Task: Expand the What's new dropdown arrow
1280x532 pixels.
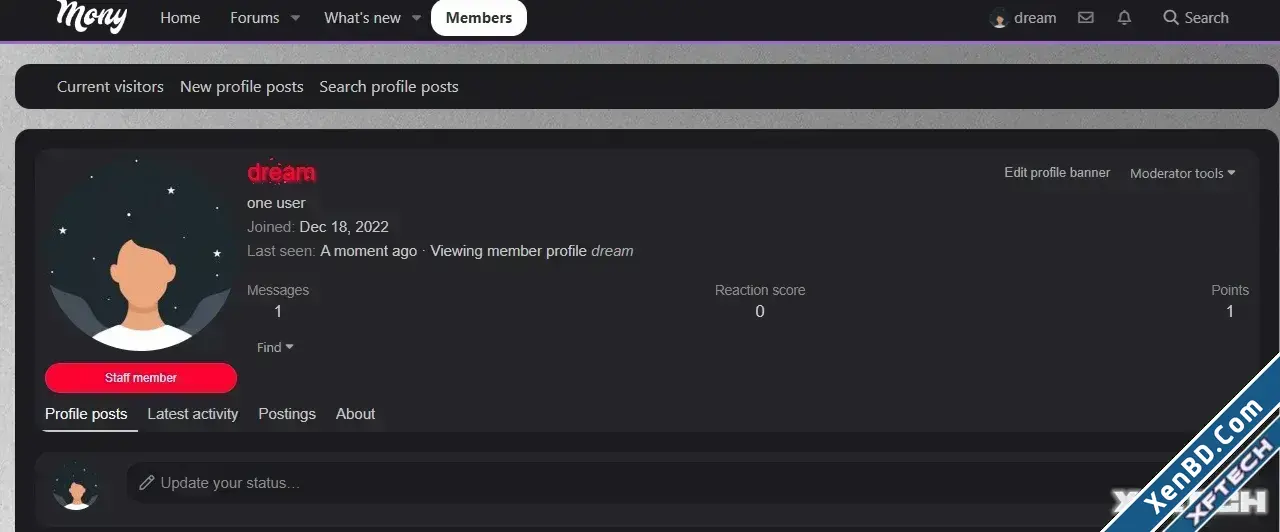Action: 416,18
